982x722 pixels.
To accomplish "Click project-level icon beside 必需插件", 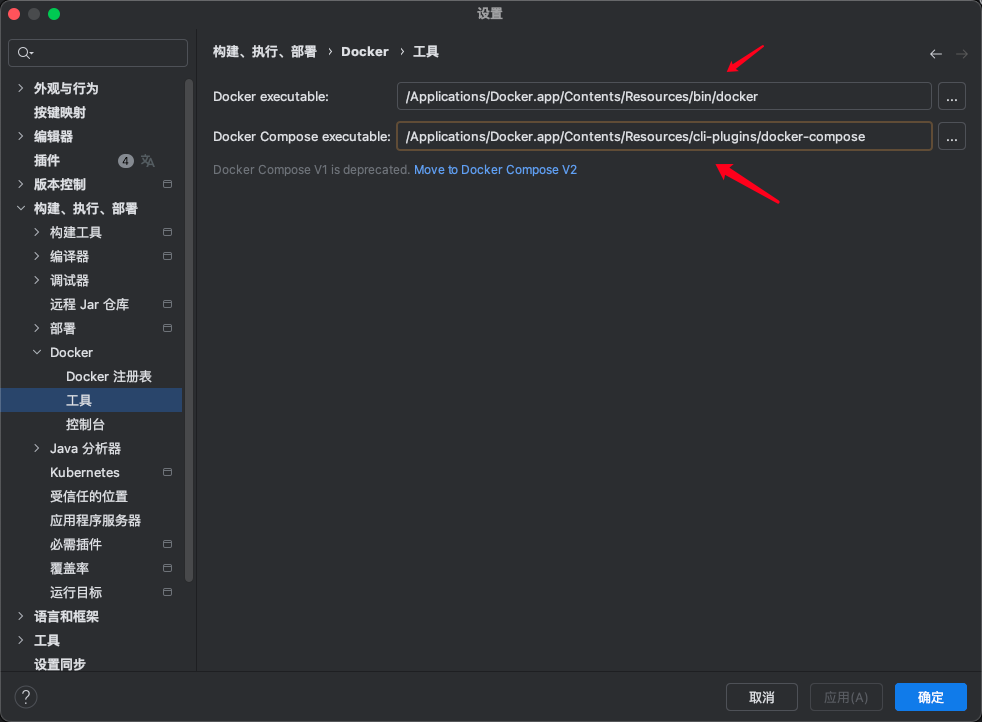I will [167, 544].
